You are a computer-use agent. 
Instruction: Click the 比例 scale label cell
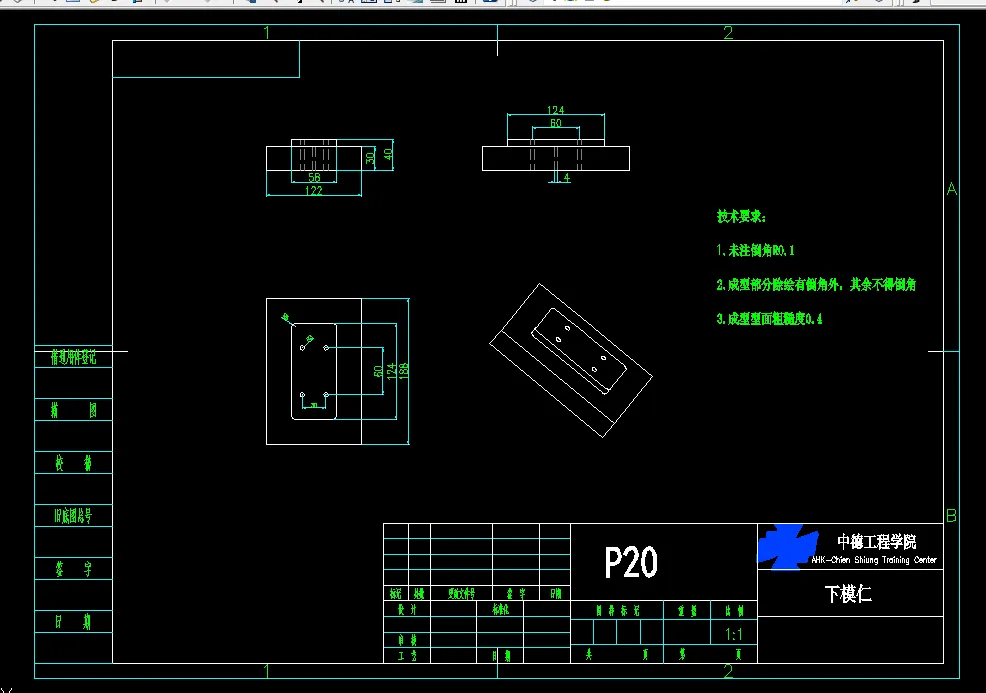[734, 610]
